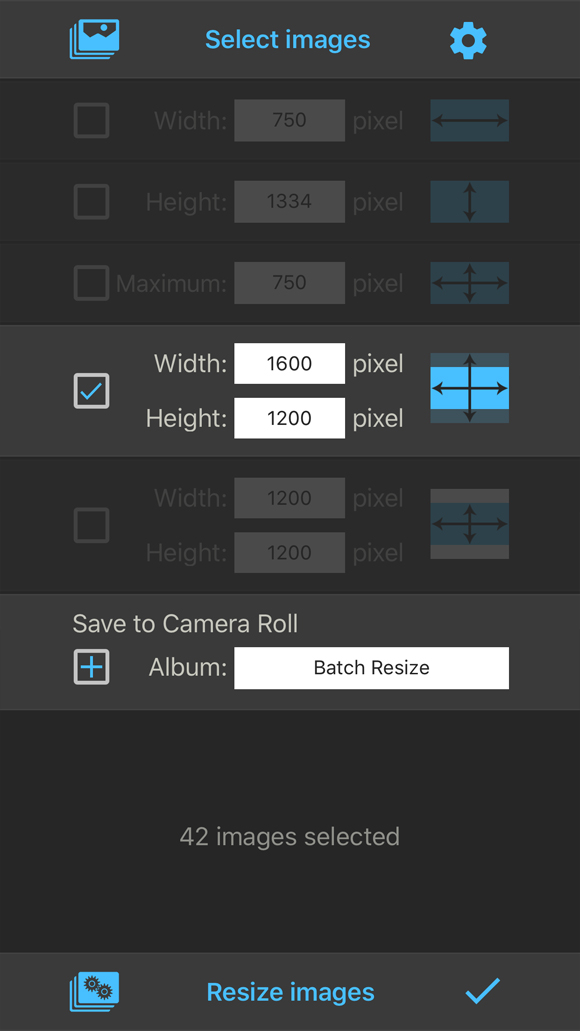Uncheck the 1600 by 1200 option checkbox
The width and height of the screenshot is (580, 1031).
click(91, 391)
